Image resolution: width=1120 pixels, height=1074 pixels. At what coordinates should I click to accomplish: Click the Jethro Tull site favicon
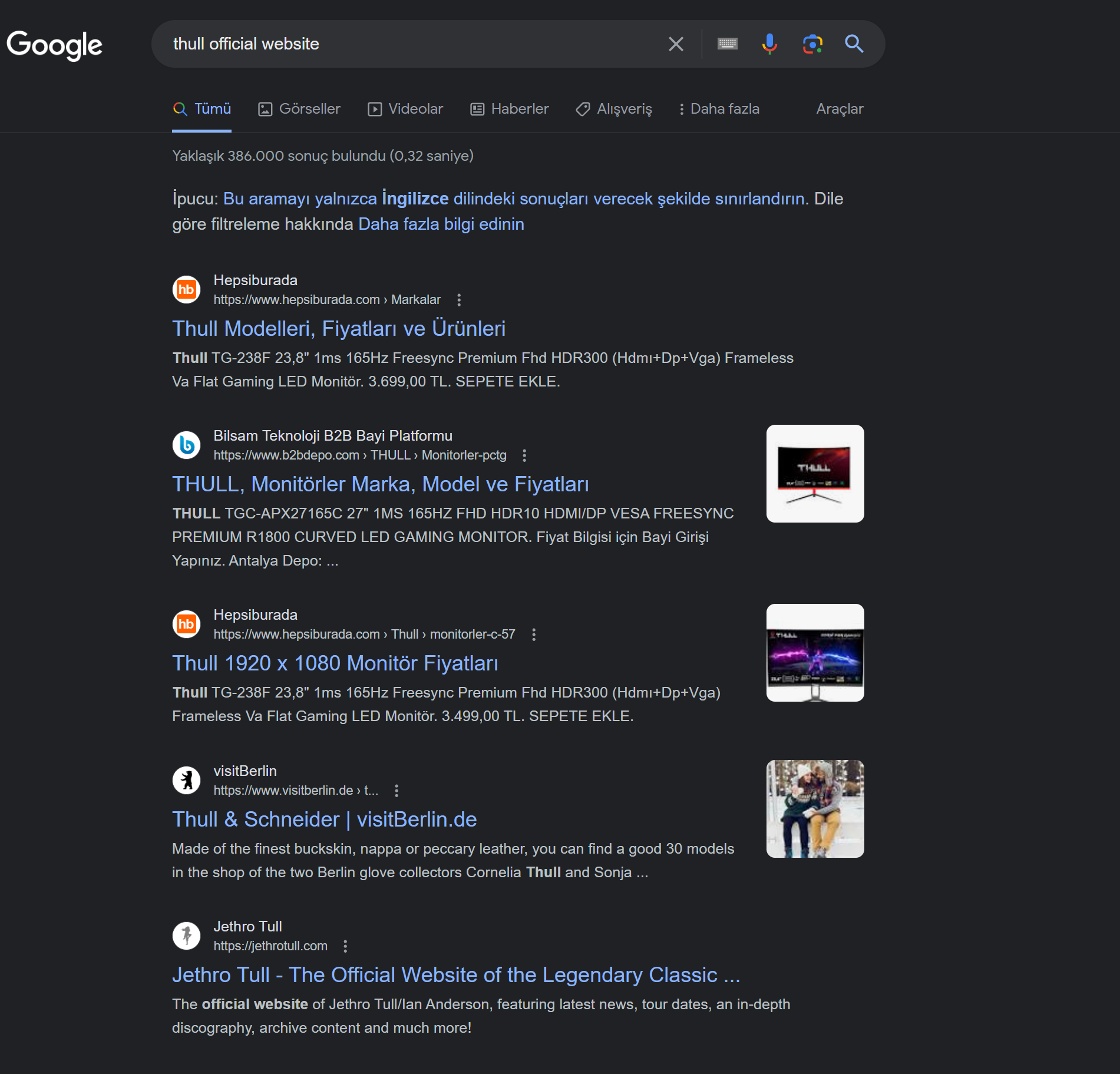[x=186, y=936]
